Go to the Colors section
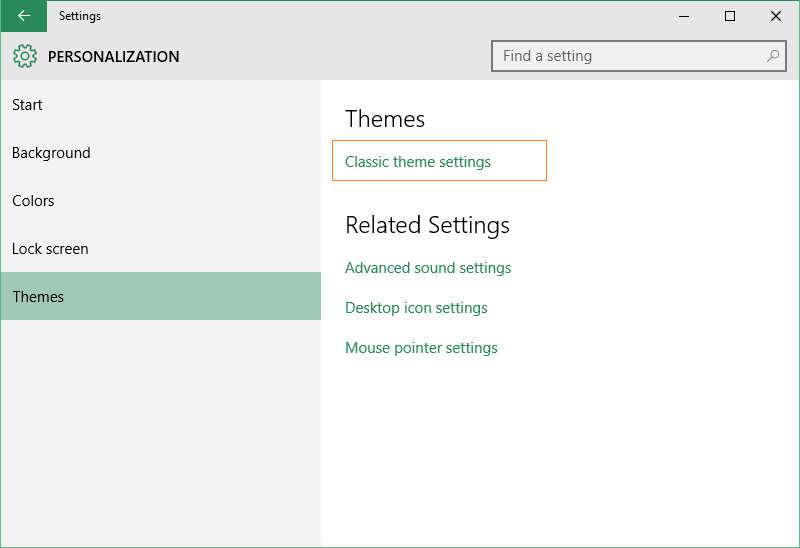Viewport: 800px width, 548px height. [33, 201]
